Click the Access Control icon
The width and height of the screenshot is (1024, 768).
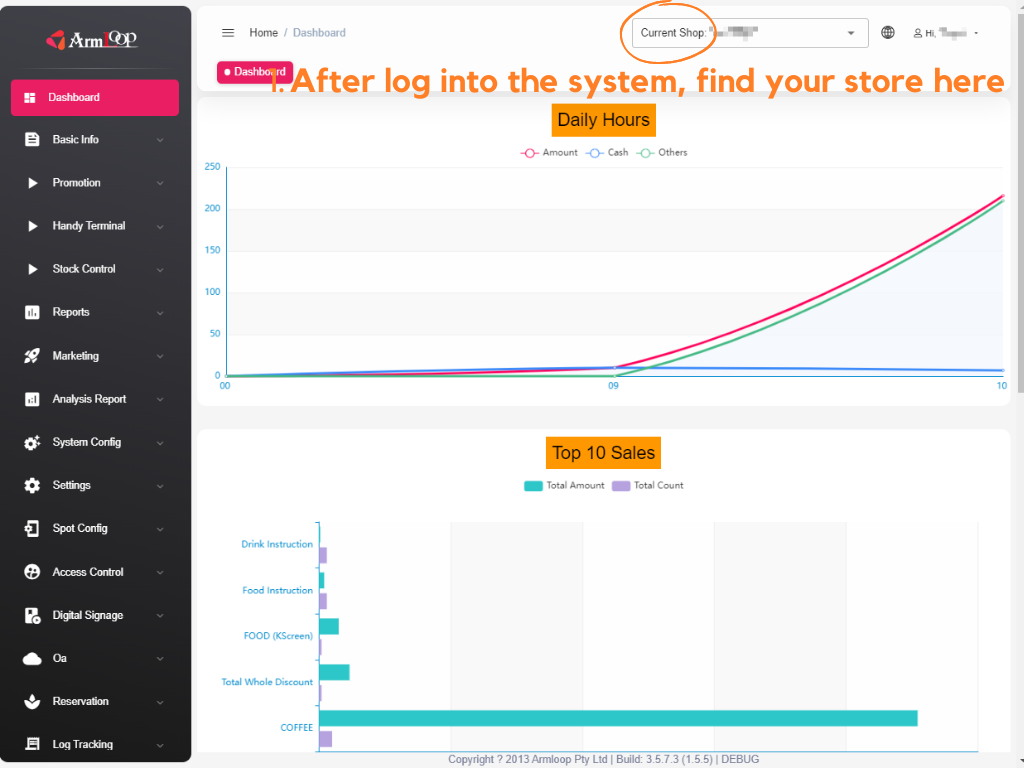coord(32,572)
